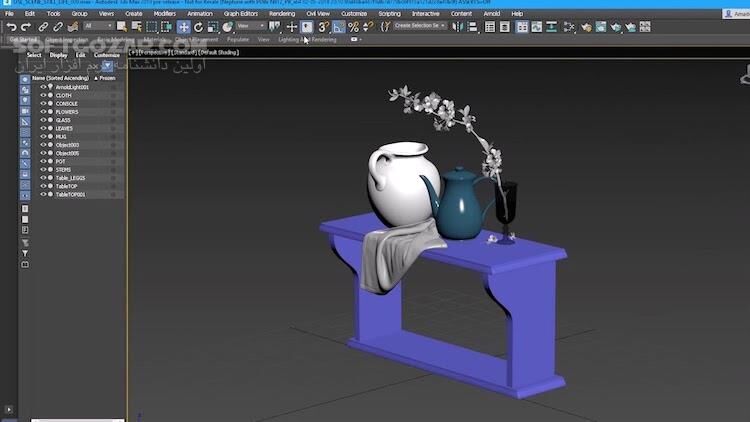Image resolution: width=750 pixels, height=422 pixels.
Task: Open the Scripting menu
Action: coord(389,14)
